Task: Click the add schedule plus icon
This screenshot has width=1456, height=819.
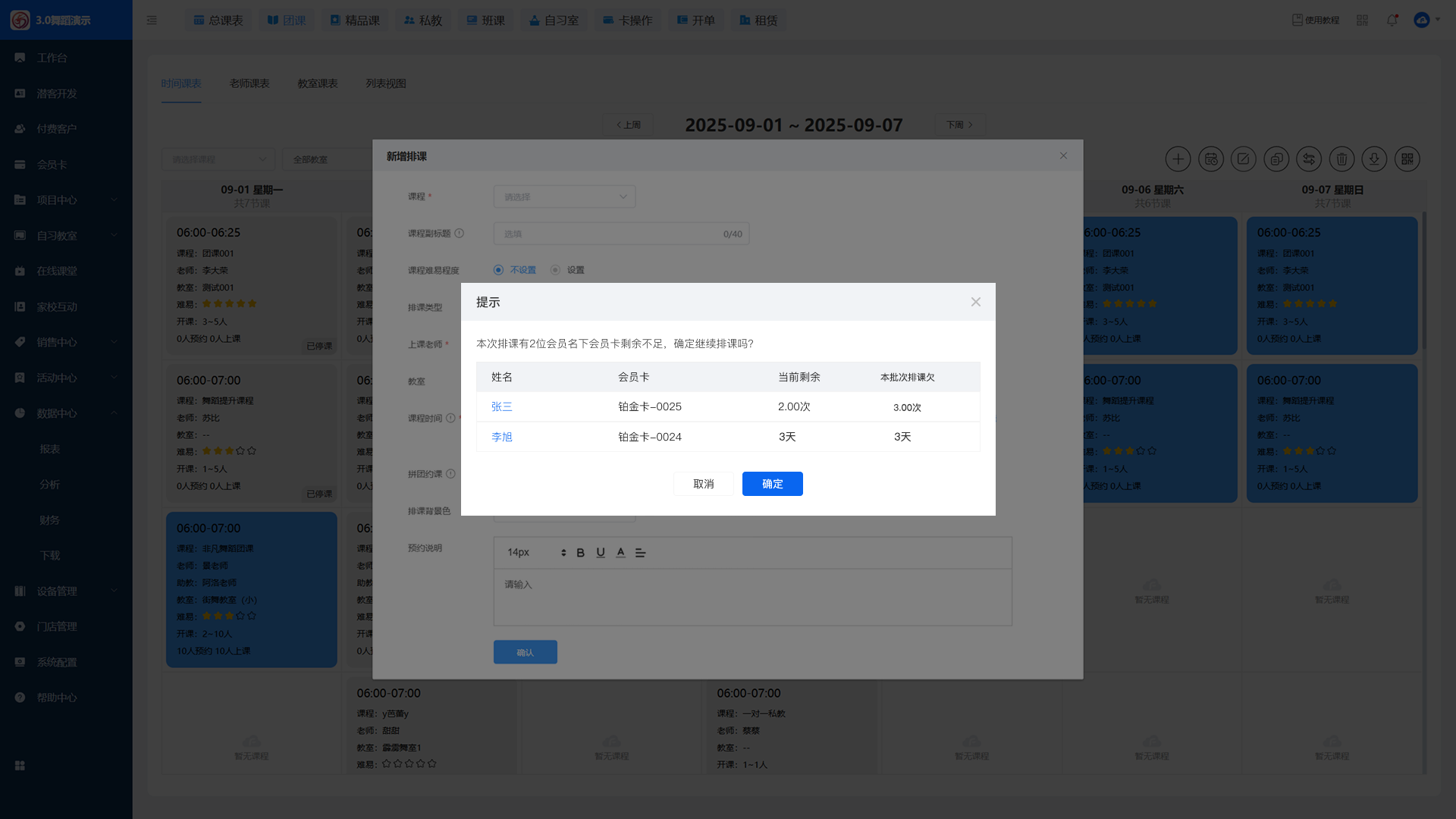Action: point(1178,159)
